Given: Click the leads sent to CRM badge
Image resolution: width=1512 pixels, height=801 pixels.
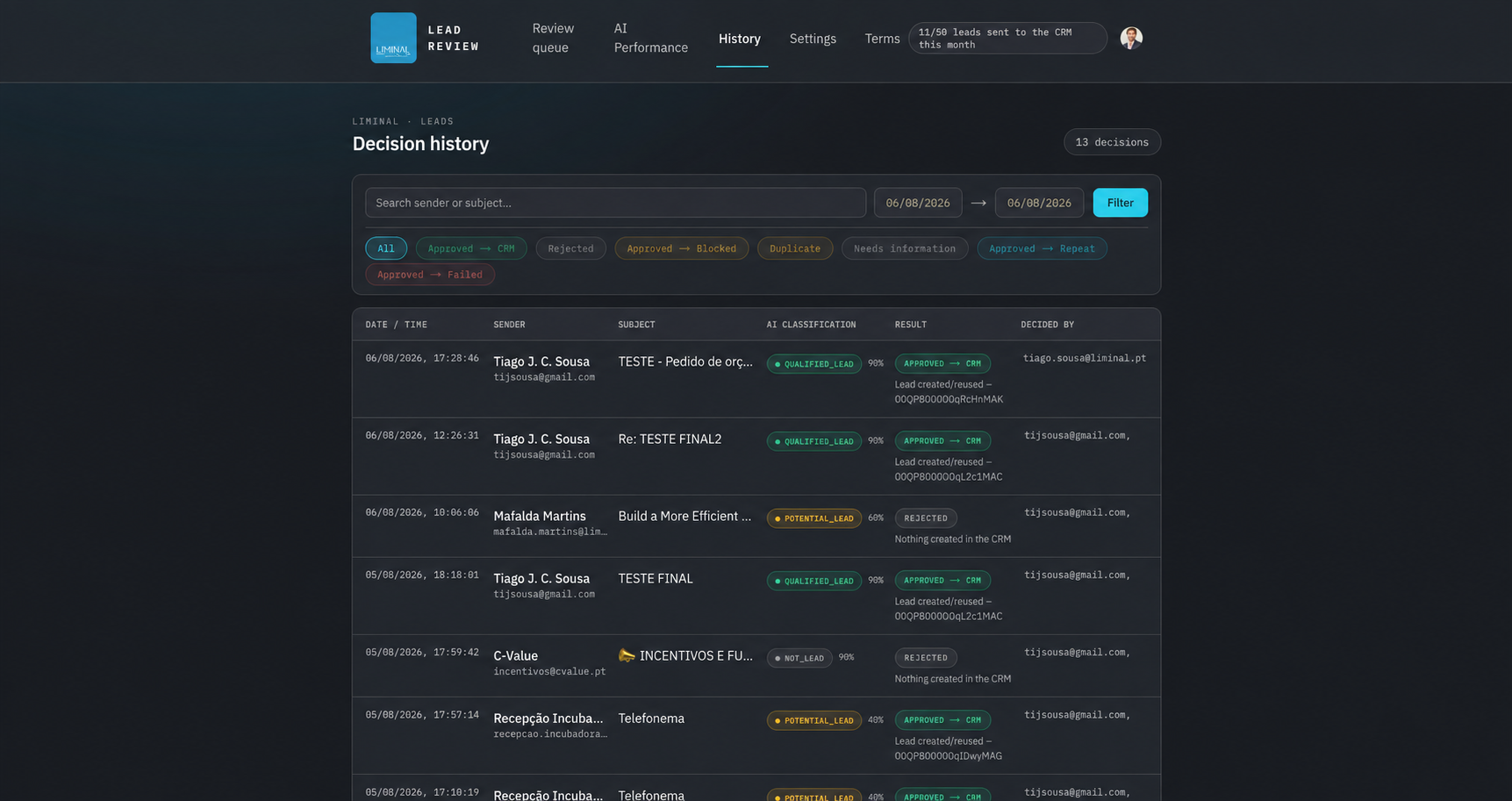Looking at the screenshot, I should pyautogui.click(x=1007, y=38).
